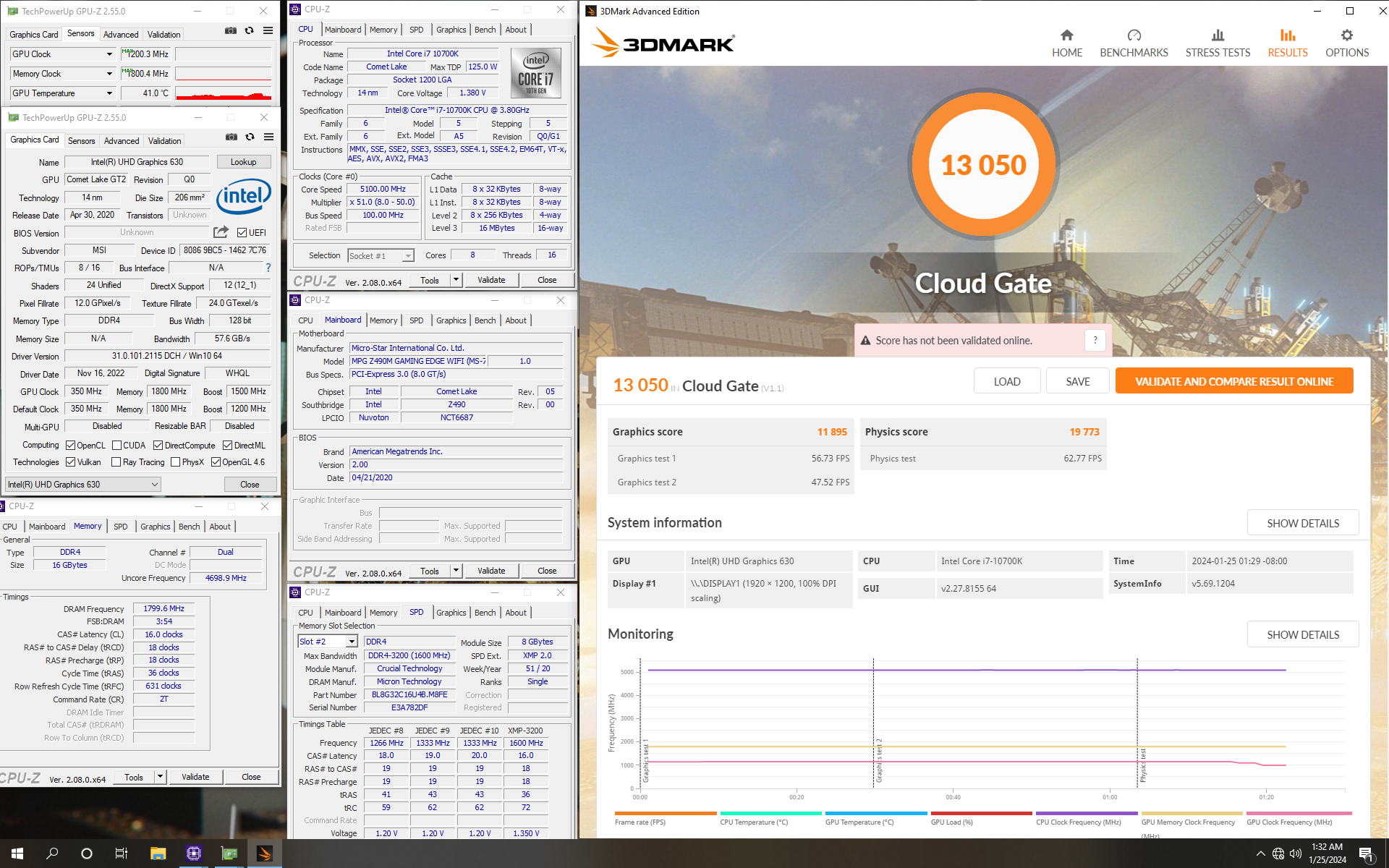
Task: Click GPU-Z sensors window screenshot camera icon
Action: coord(231,30)
